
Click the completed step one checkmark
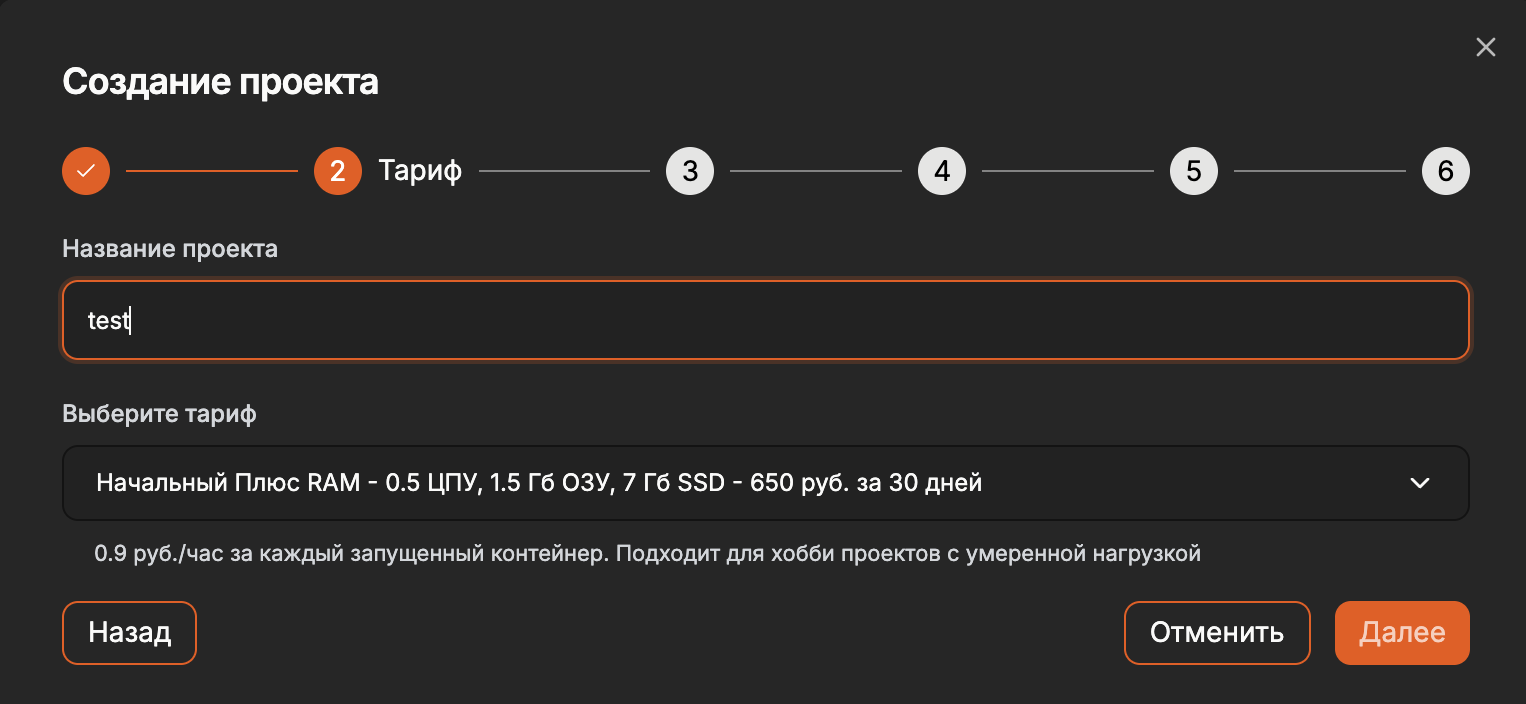click(86, 171)
